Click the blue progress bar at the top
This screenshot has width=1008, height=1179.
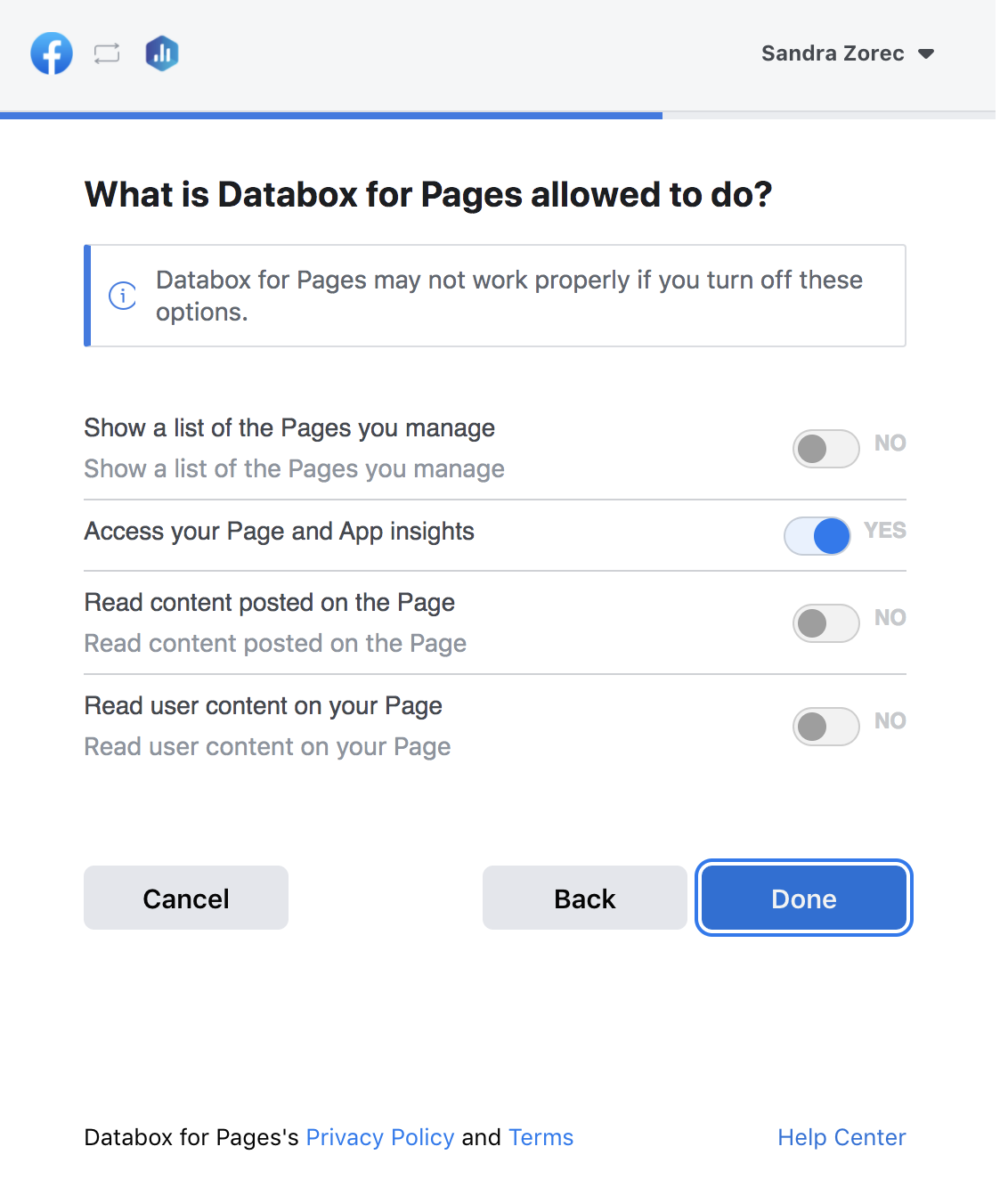point(330,115)
